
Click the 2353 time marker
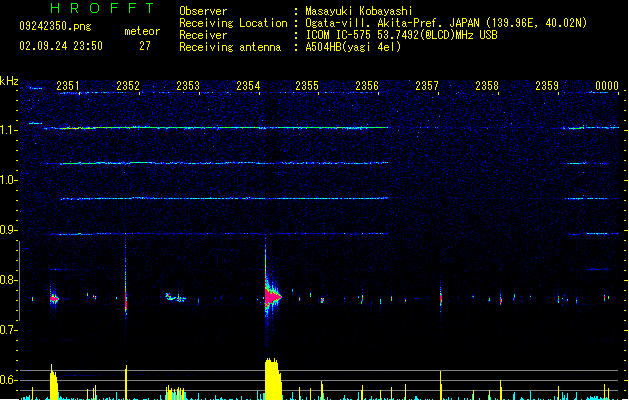click(x=188, y=86)
